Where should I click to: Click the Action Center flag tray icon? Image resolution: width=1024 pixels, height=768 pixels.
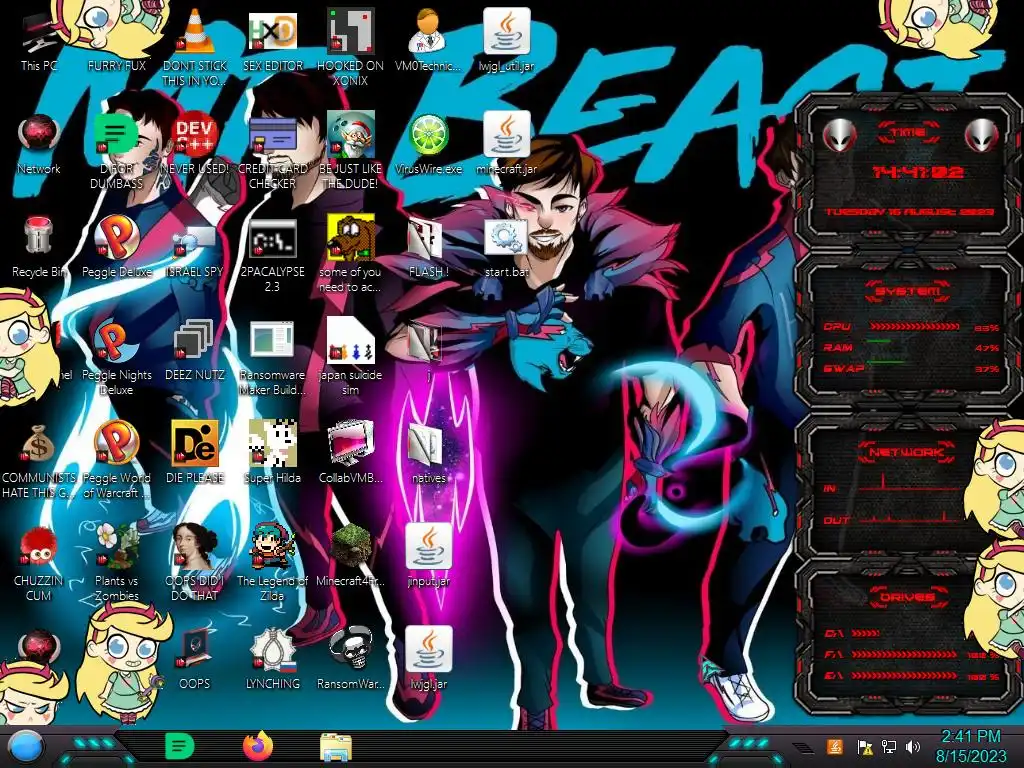tap(864, 747)
